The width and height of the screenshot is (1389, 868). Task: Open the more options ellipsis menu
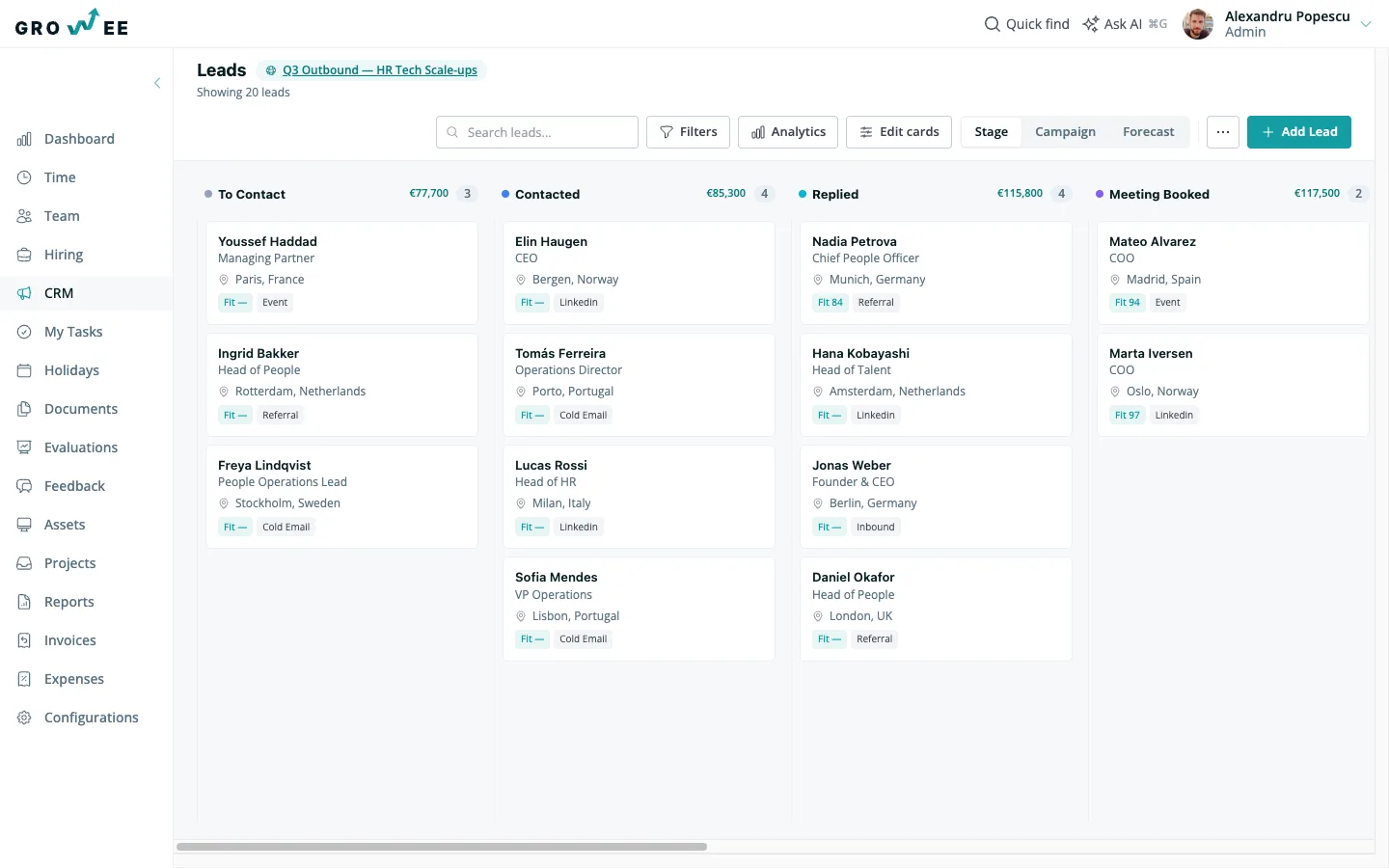(1223, 132)
